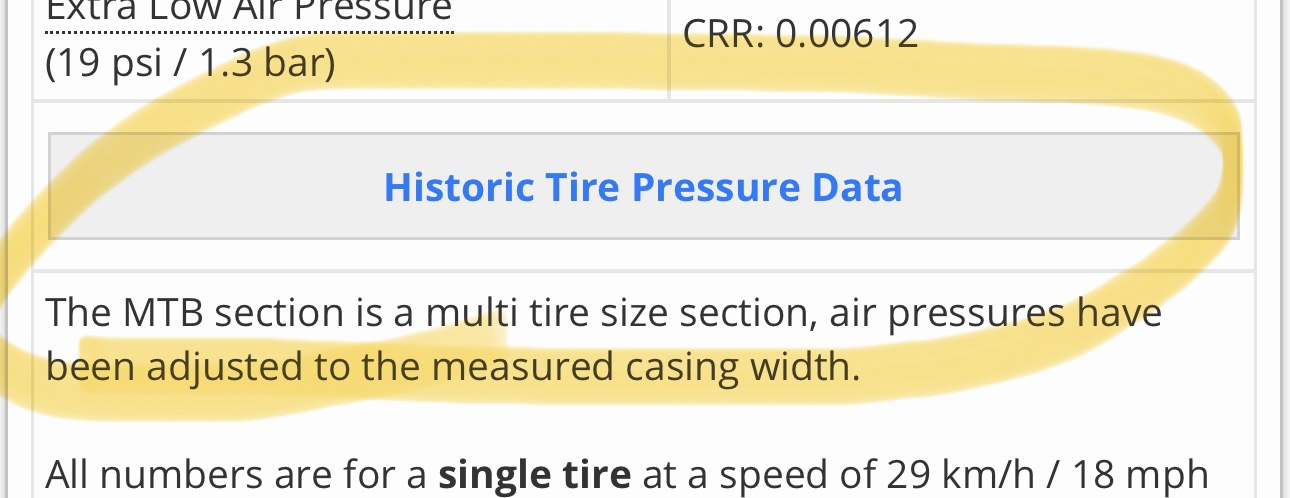The width and height of the screenshot is (1290, 498).
Task: Expand the Historic Tire Pressure Data section
Action: pos(643,187)
